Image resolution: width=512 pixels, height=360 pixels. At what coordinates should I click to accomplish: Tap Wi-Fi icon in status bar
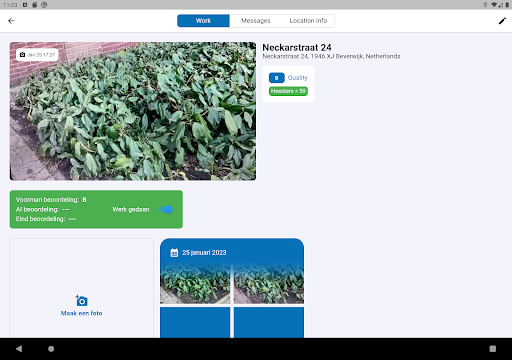click(494, 5)
